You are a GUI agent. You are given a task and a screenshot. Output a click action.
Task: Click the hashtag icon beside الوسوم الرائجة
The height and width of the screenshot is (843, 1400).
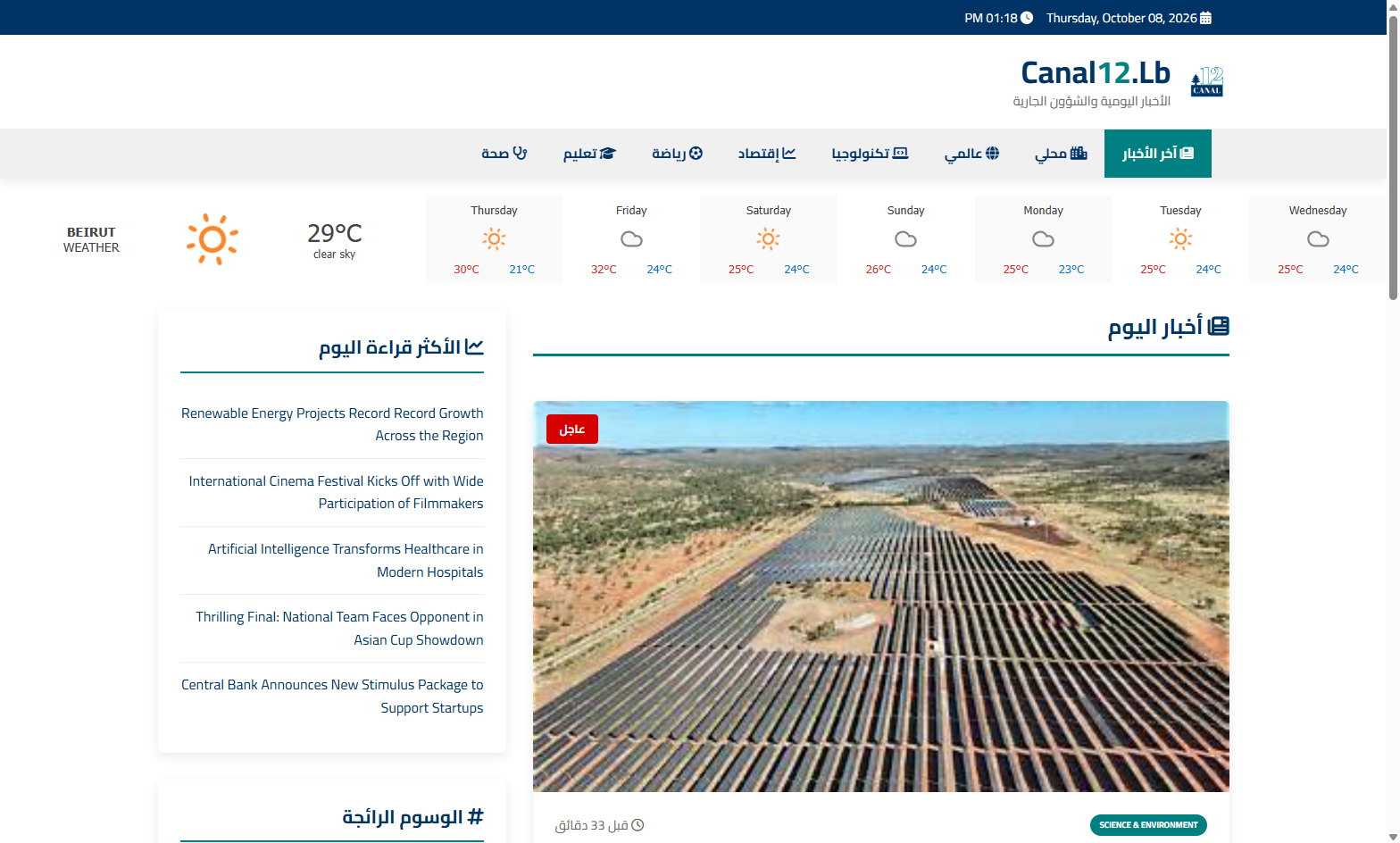[476, 817]
